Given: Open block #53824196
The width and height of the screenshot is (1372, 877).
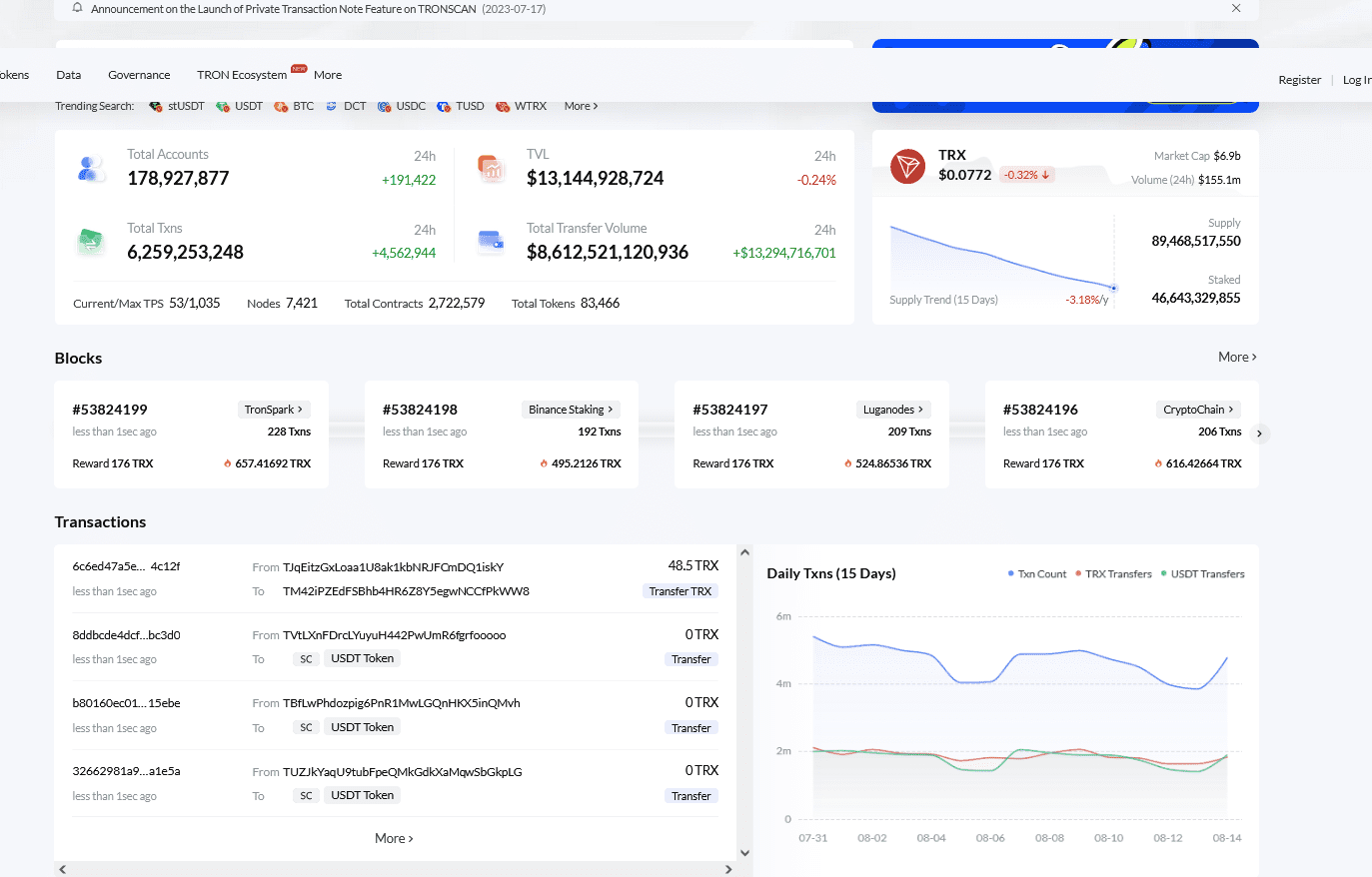Looking at the screenshot, I should pyautogui.click(x=1040, y=410).
